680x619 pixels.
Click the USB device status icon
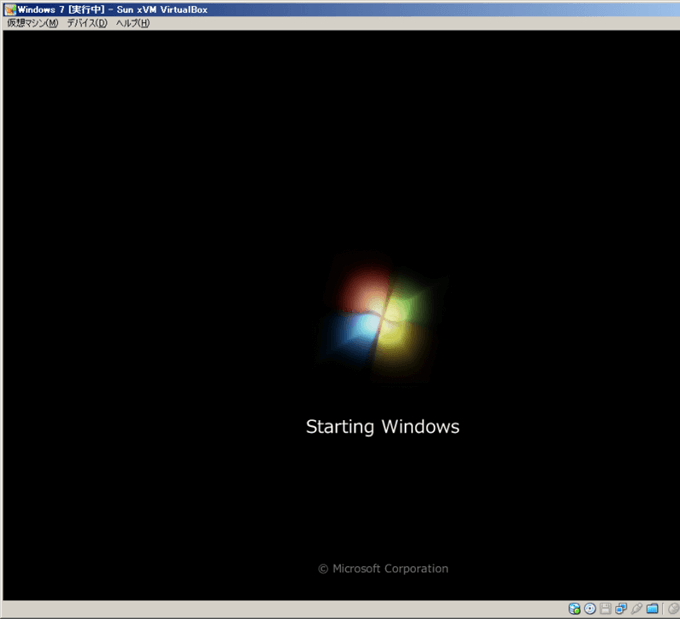pos(637,609)
